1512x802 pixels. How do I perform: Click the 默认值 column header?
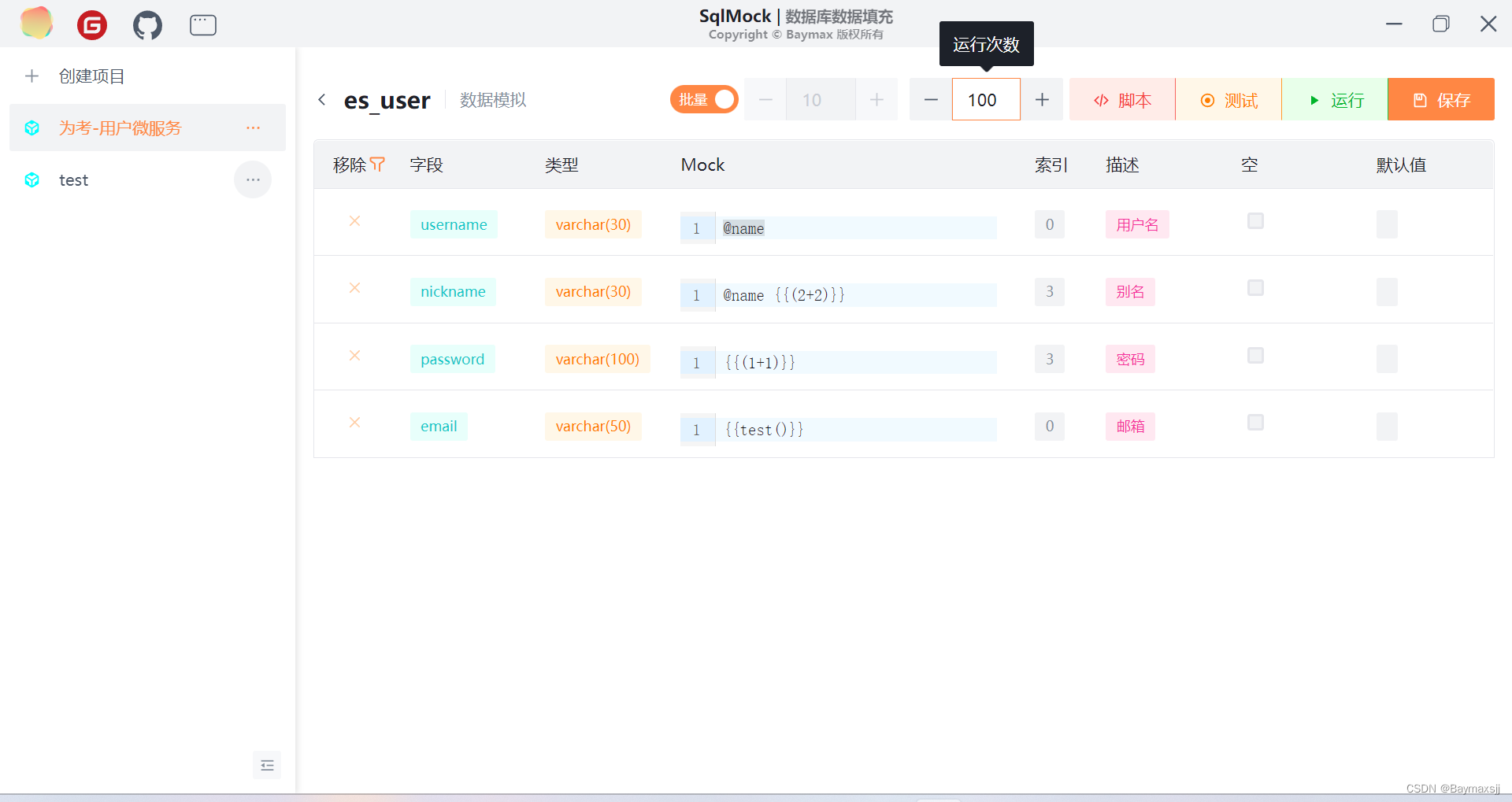(x=1401, y=164)
